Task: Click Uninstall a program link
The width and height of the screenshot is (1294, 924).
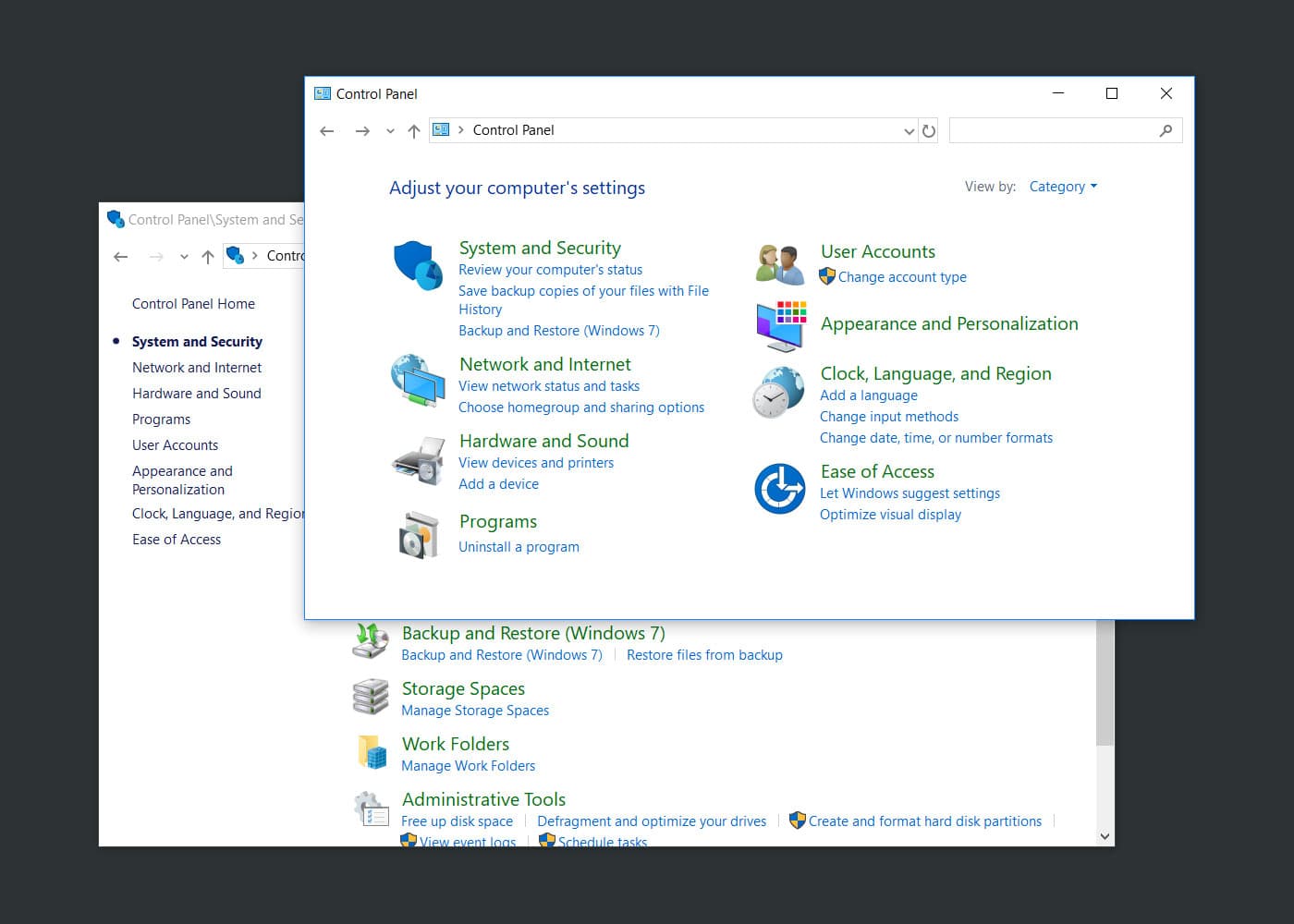Action: 519,547
